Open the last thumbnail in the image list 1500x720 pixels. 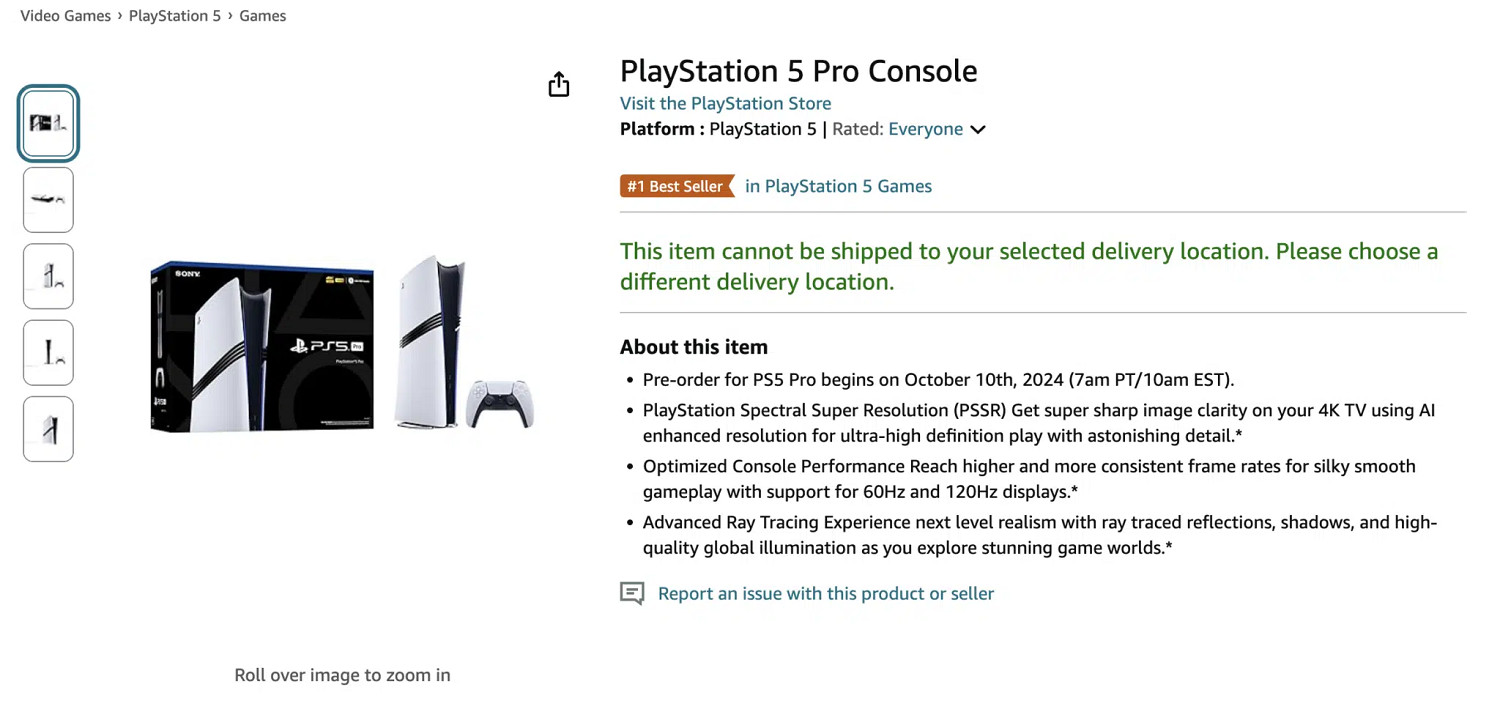[47, 428]
